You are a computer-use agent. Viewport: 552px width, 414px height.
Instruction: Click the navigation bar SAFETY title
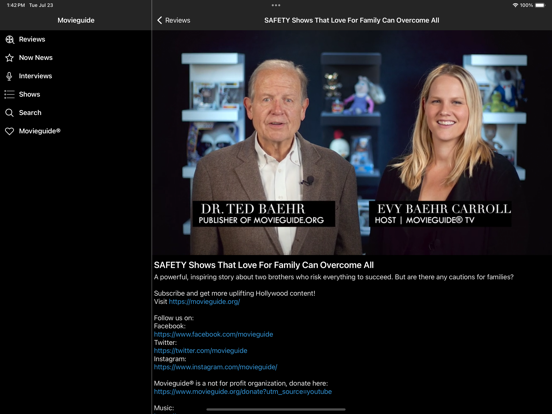[352, 20]
